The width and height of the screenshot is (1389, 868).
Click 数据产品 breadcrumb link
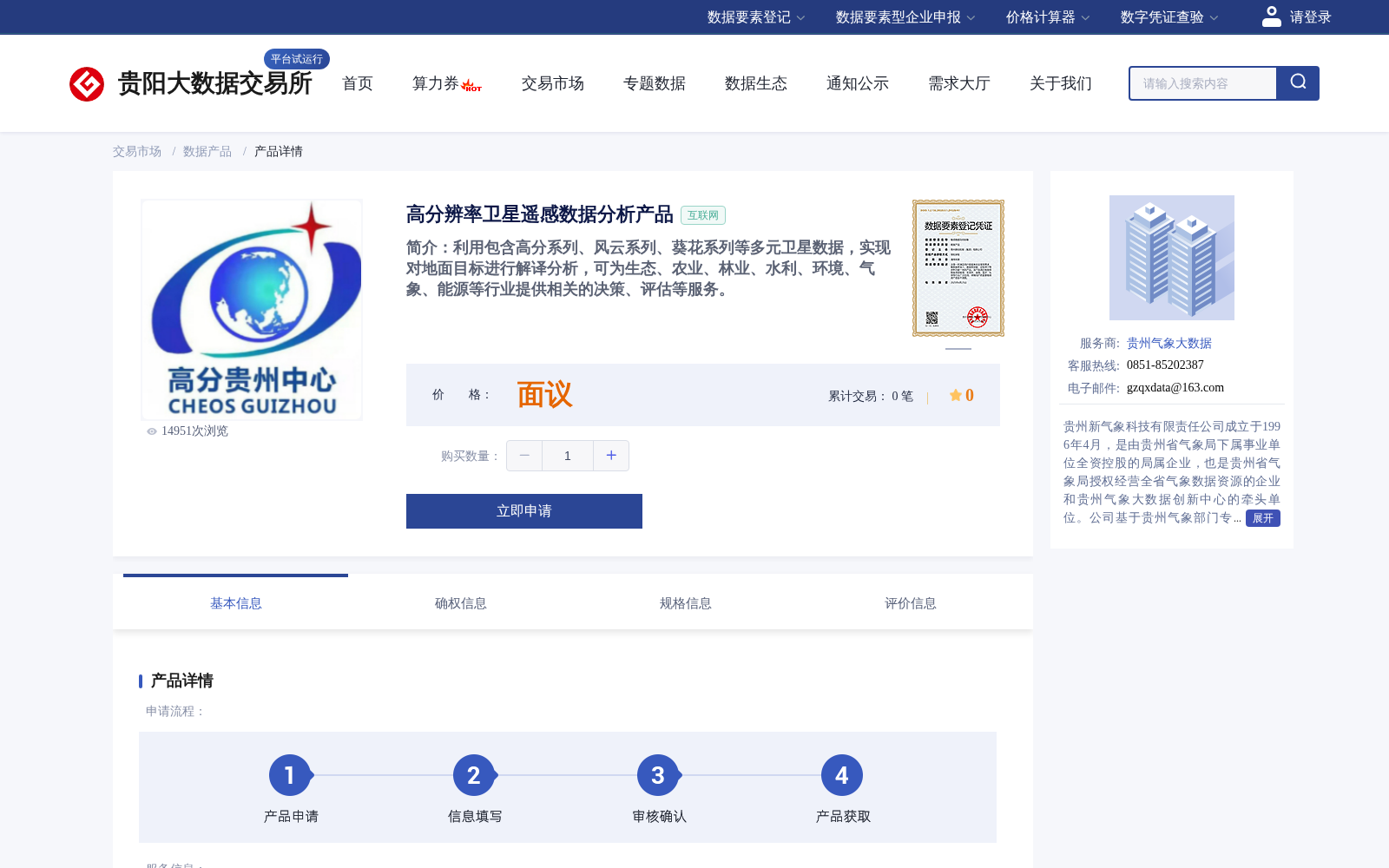(x=207, y=151)
